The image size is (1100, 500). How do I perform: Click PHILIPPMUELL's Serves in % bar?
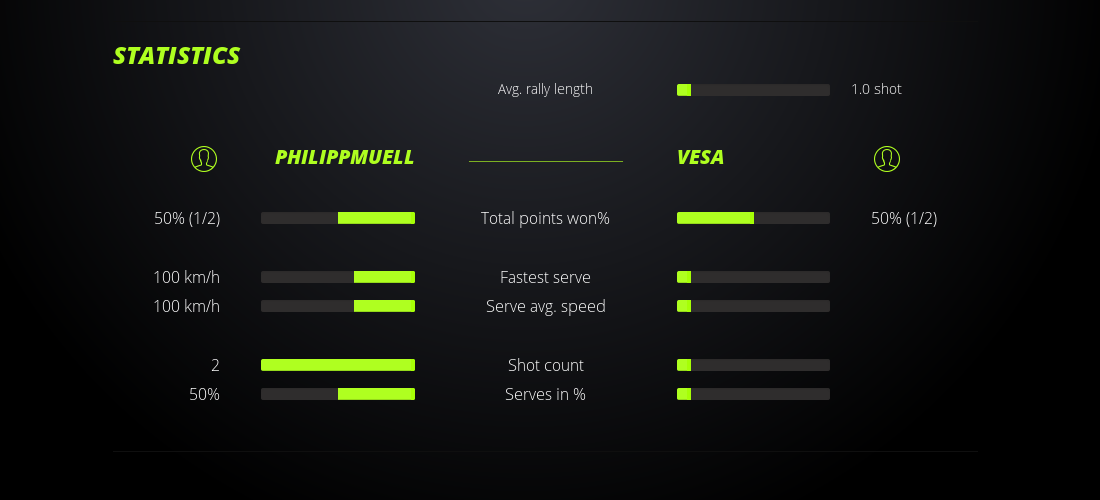[x=338, y=394]
